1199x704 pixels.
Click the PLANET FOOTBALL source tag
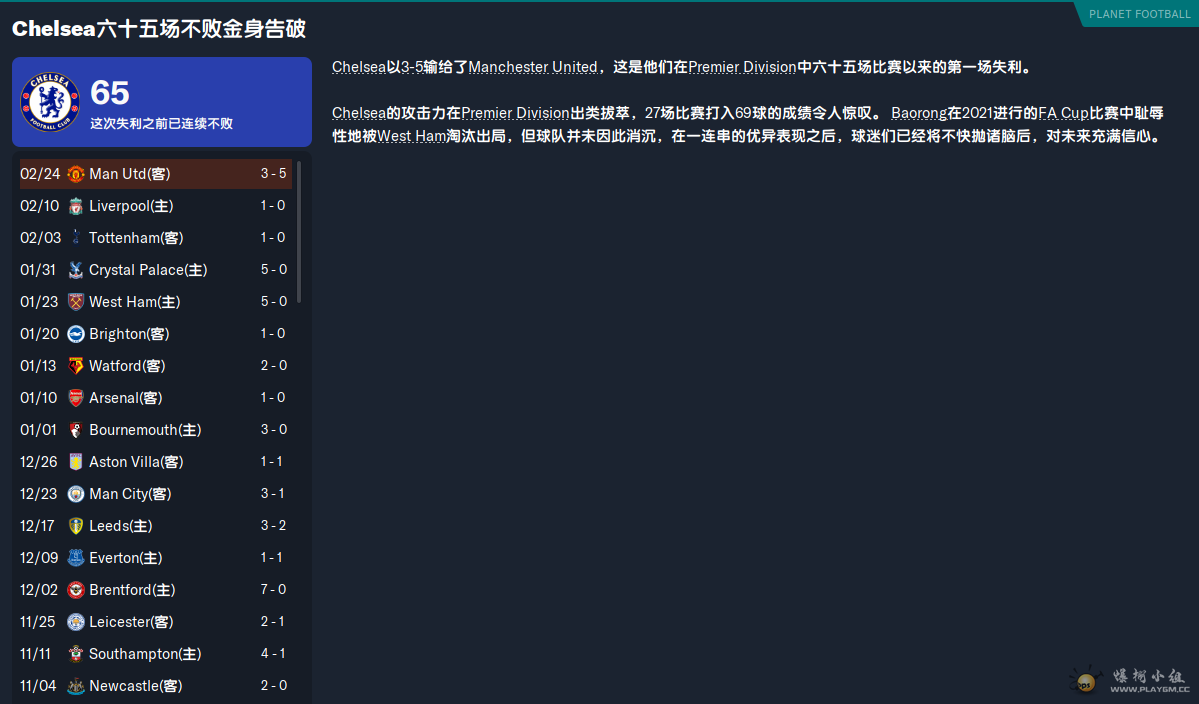coord(1139,14)
